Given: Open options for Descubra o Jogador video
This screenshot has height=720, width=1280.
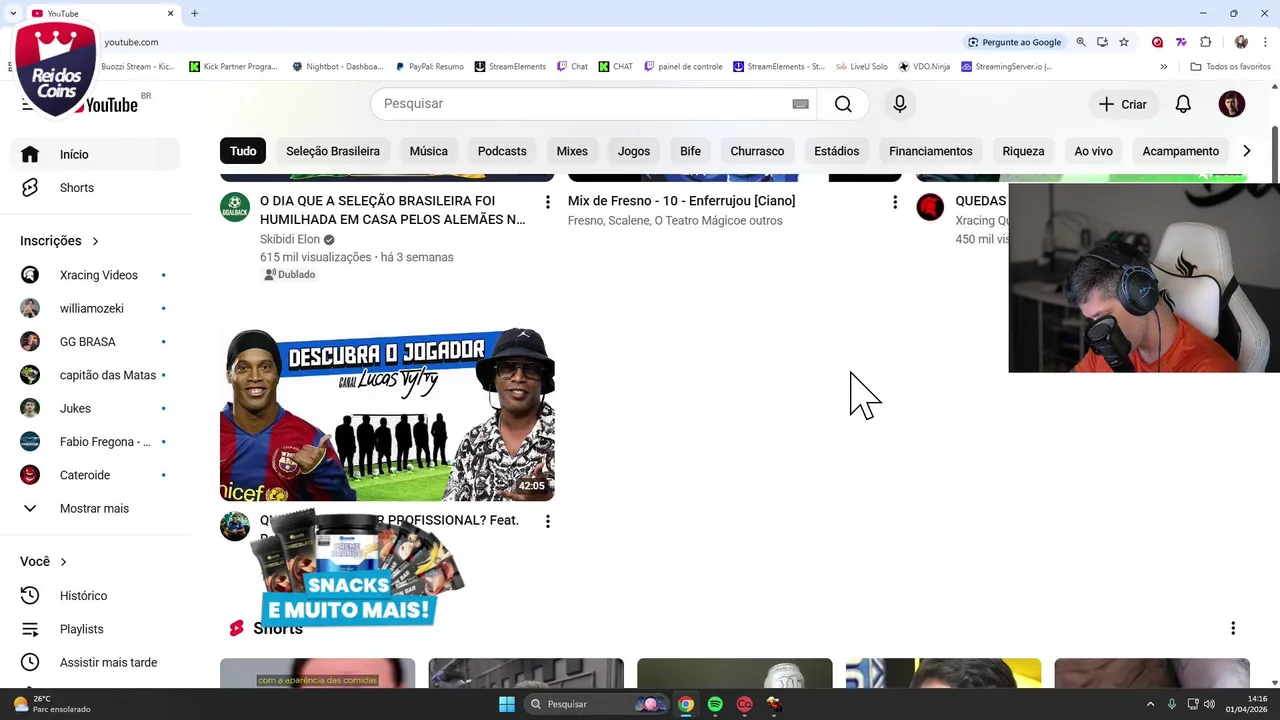Looking at the screenshot, I should 547,521.
